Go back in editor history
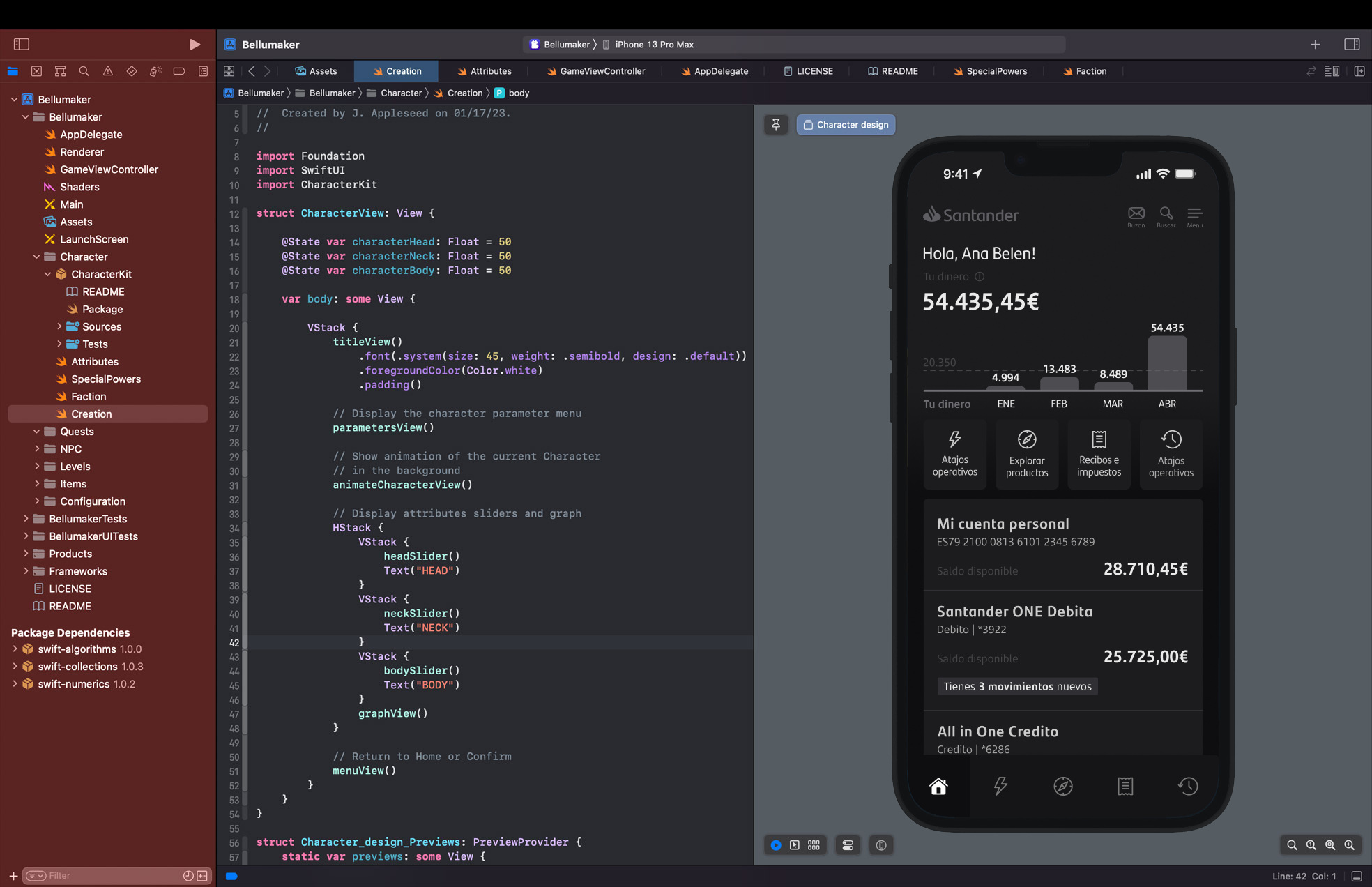 click(x=252, y=71)
